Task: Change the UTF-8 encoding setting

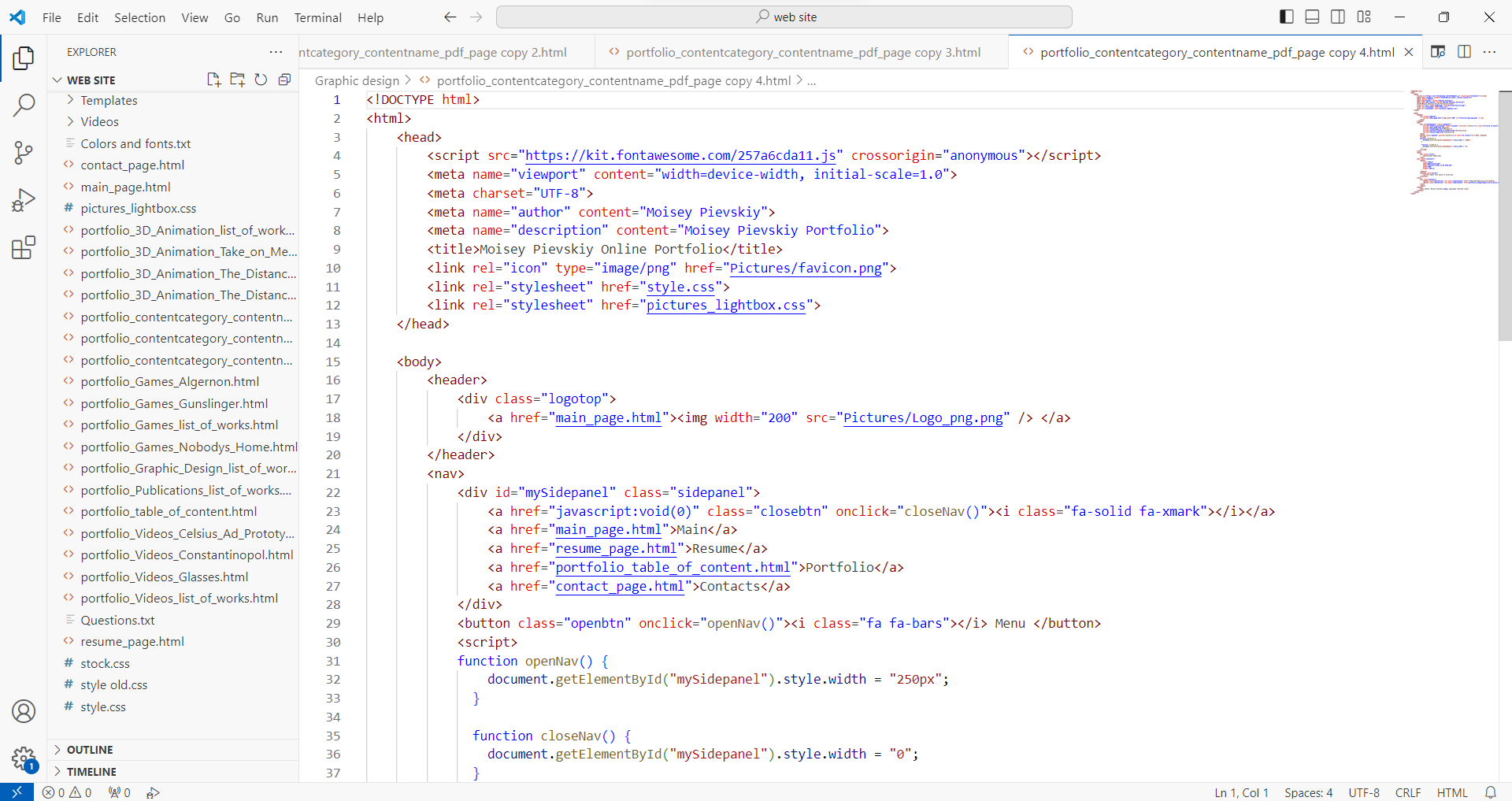Action: 1364,792
